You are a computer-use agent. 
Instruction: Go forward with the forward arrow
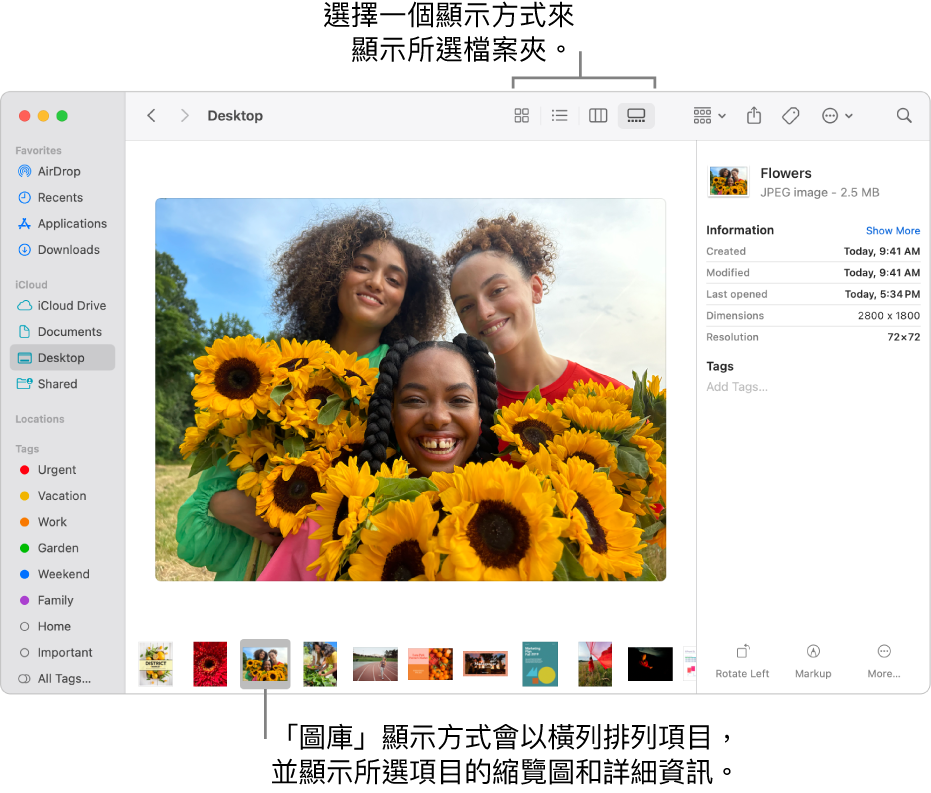pos(185,116)
